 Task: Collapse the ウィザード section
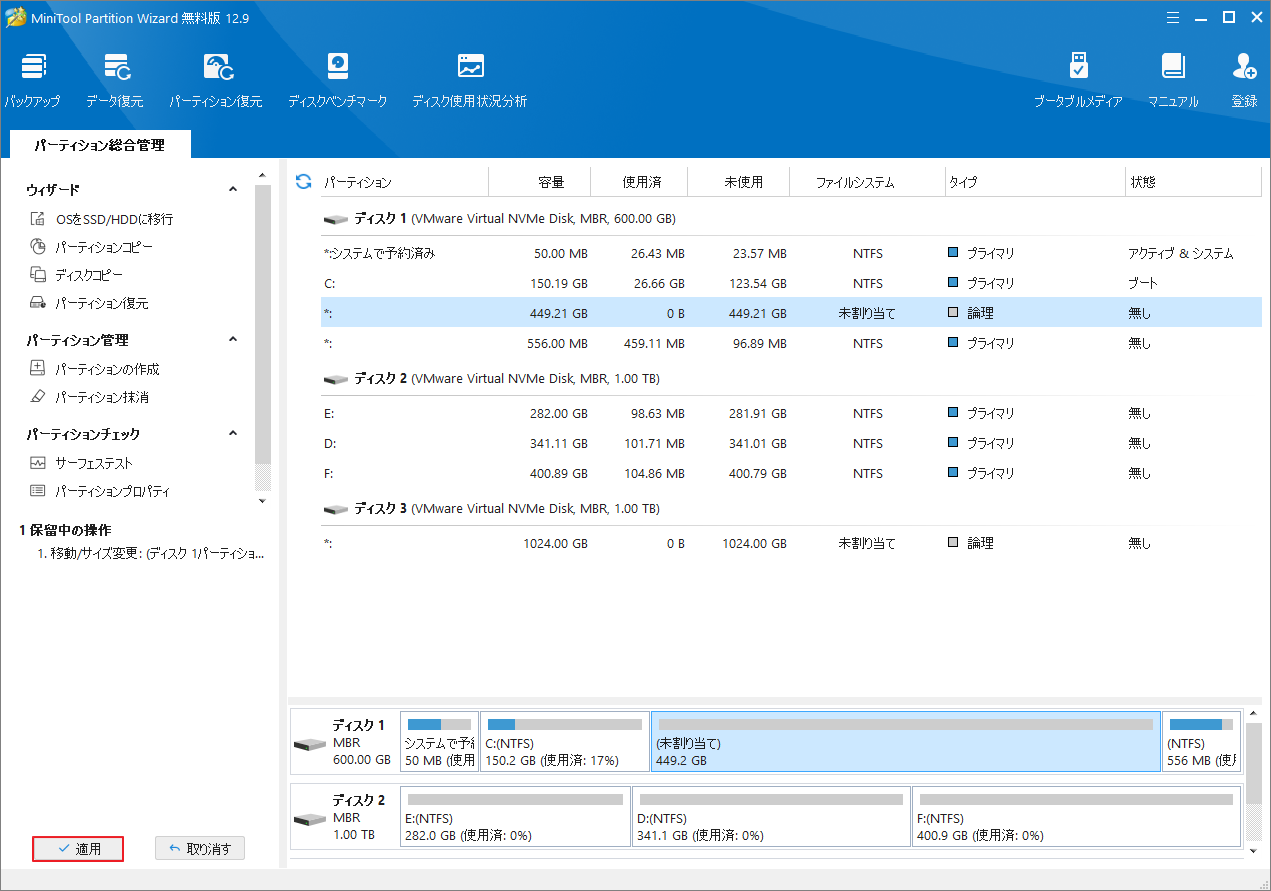coord(233,189)
